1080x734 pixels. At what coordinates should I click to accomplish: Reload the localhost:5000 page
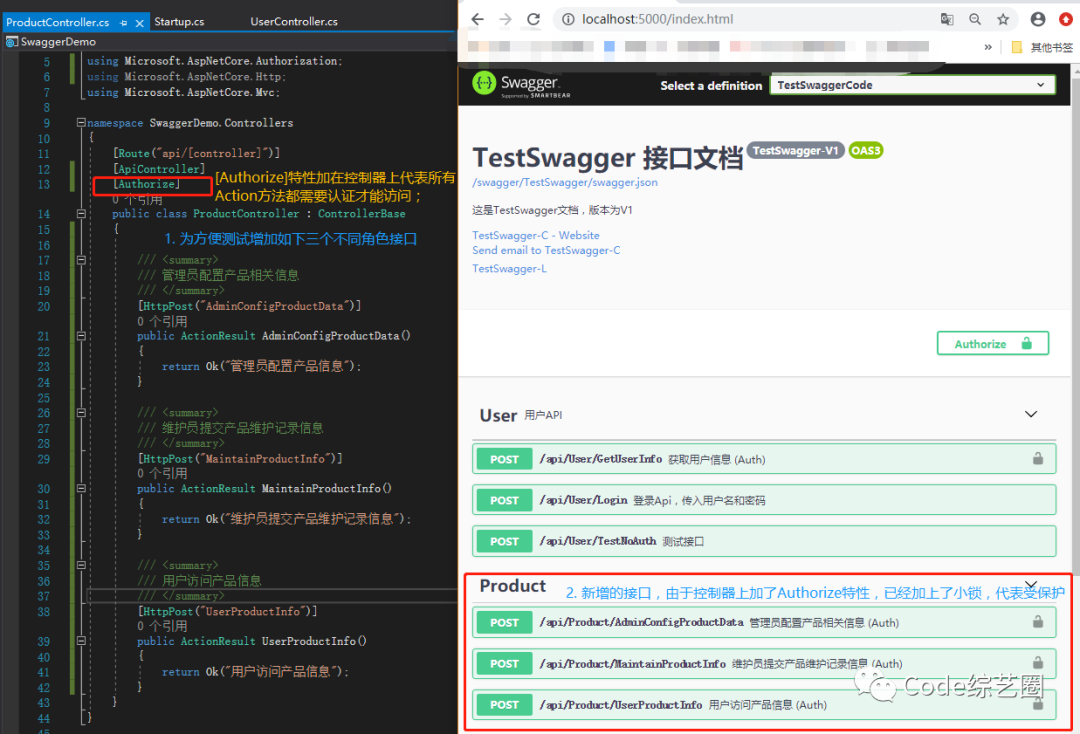tap(533, 19)
